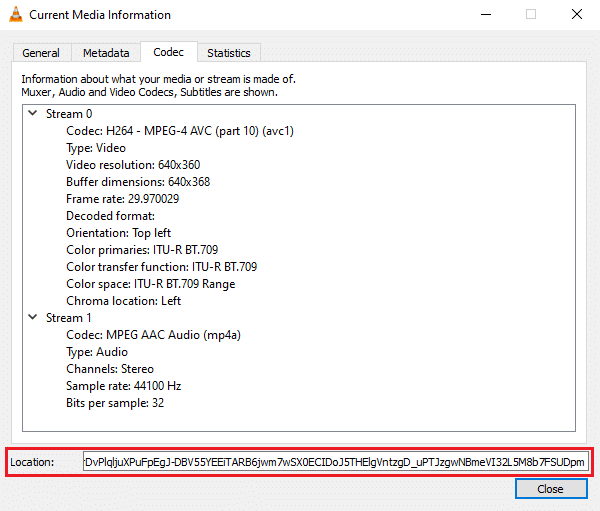
Task: Switch to the General tab
Action: pyautogui.click(x=41, y=53)
